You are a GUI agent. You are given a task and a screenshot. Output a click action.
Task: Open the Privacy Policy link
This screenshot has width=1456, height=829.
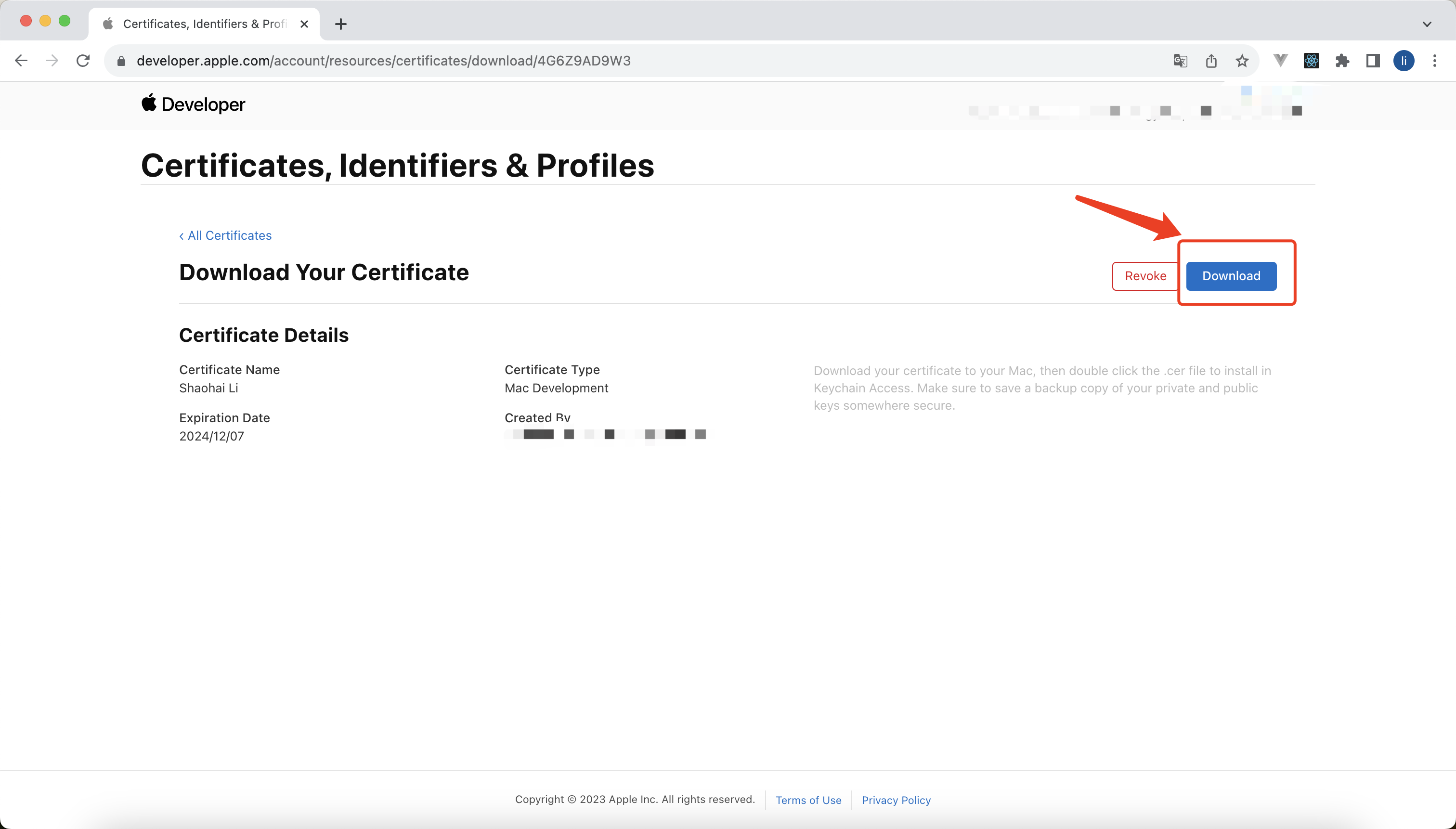click(896, 800)
